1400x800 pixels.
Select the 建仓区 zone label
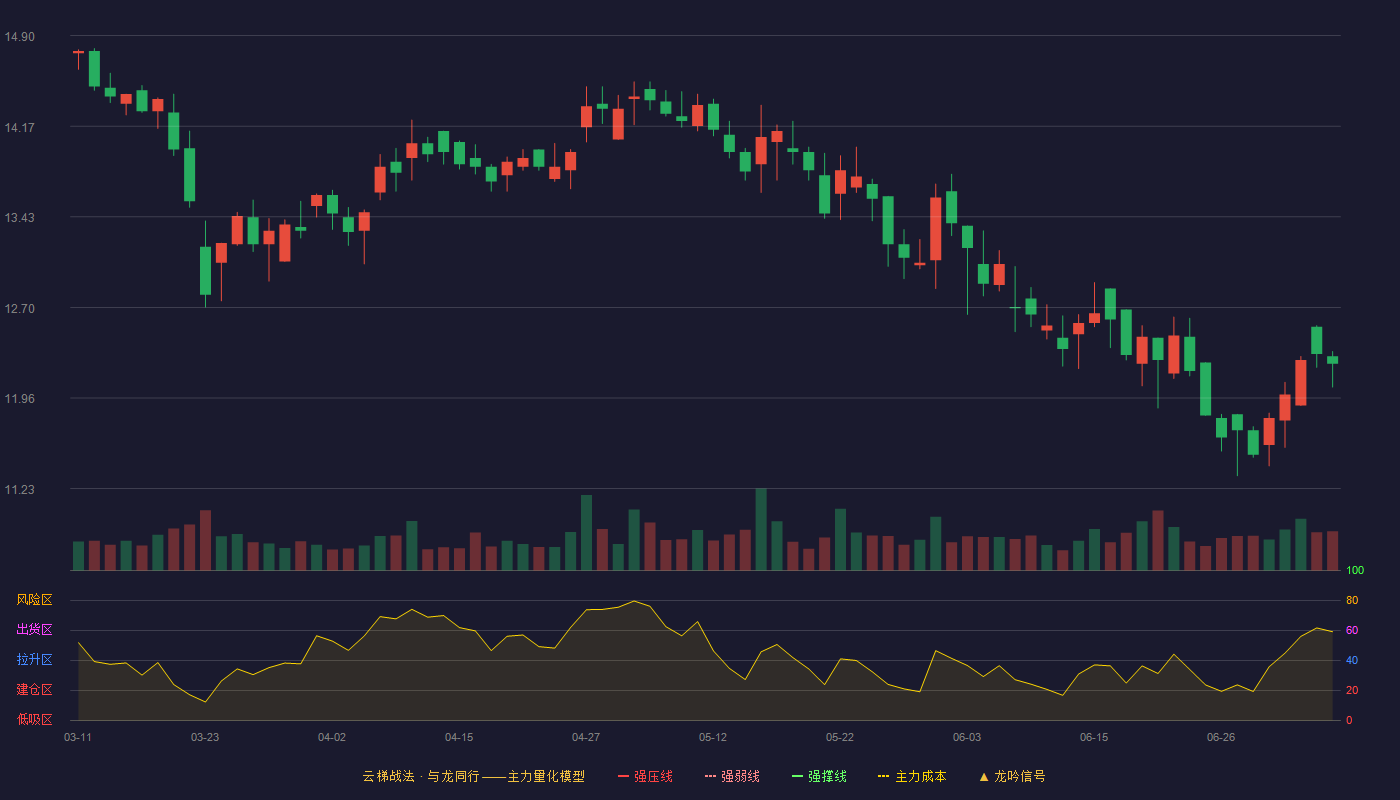pyautogui.click(x=34, y=690)
